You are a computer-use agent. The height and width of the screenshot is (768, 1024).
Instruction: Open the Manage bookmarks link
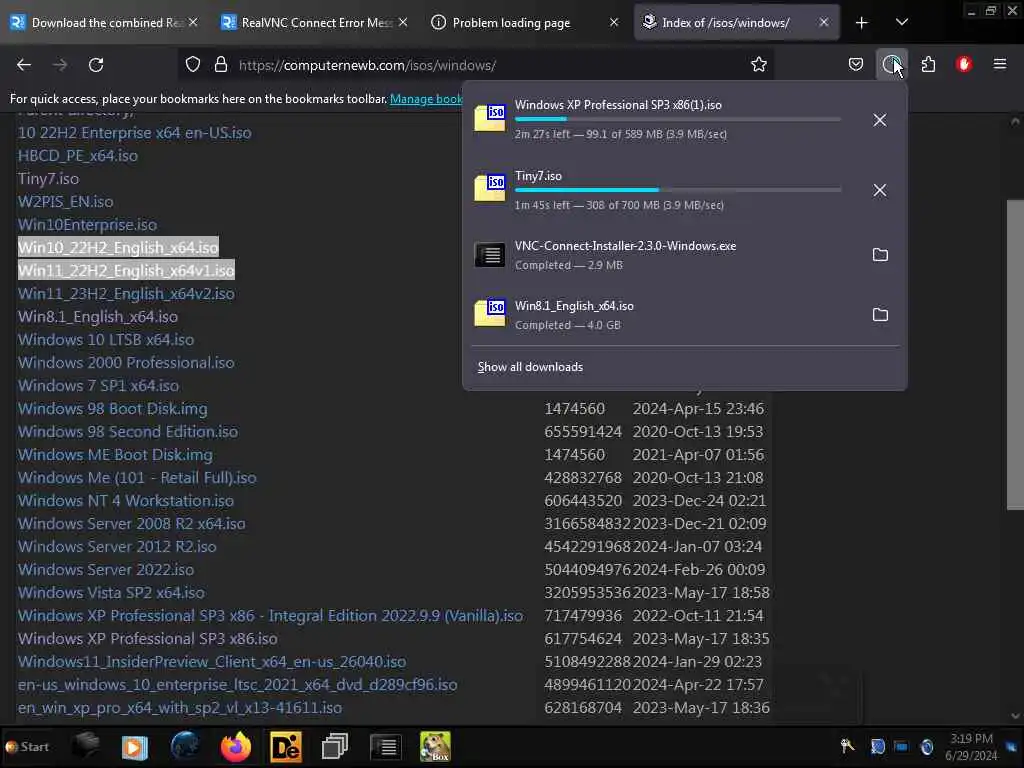point(426,99)
